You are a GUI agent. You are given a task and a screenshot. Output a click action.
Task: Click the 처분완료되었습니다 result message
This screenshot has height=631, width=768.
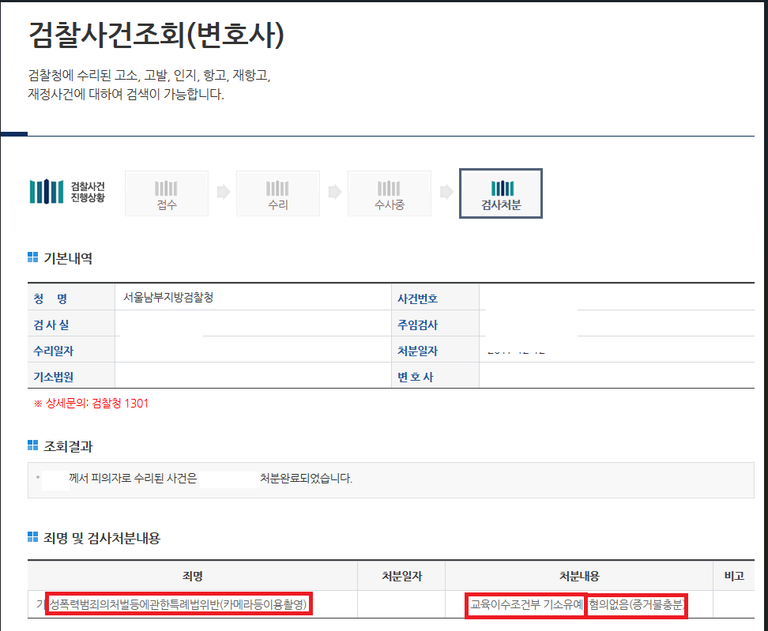(305, 479)
